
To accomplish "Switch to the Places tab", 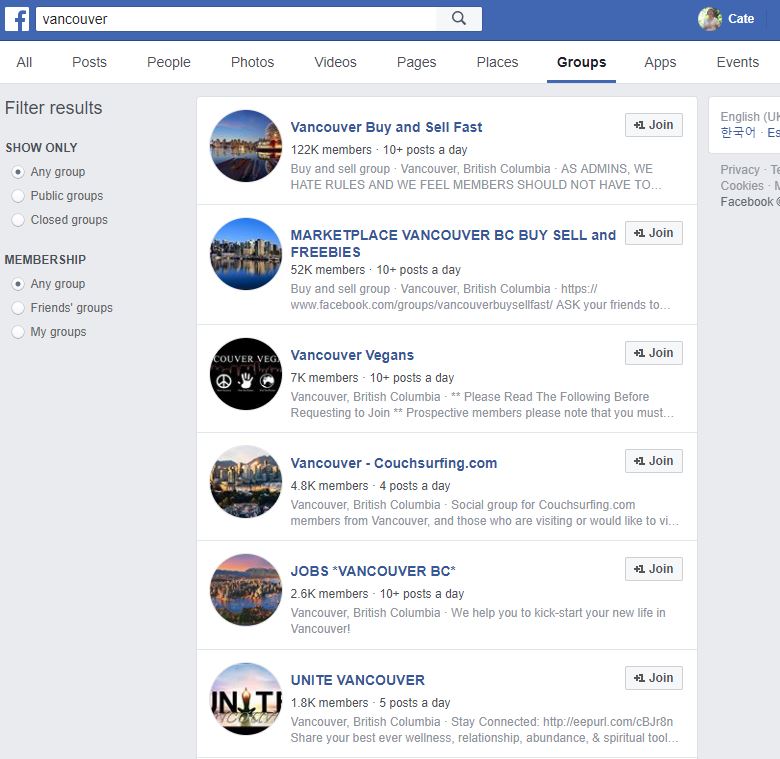I will (x=497, y=62).
